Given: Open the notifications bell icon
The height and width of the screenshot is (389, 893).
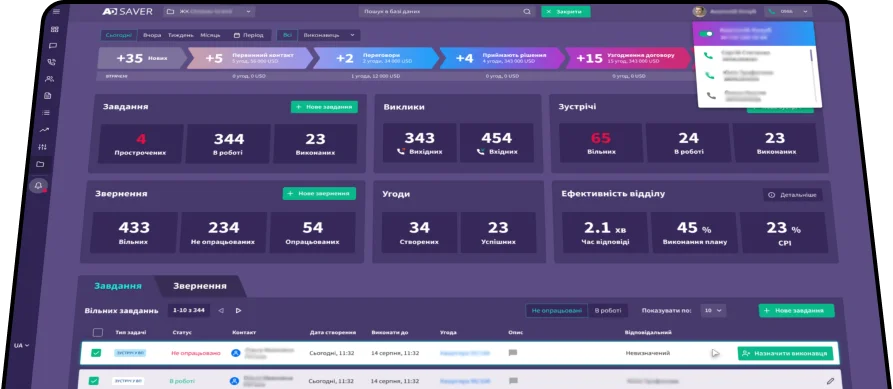Looking at the screenshot, I should [39, 186].
